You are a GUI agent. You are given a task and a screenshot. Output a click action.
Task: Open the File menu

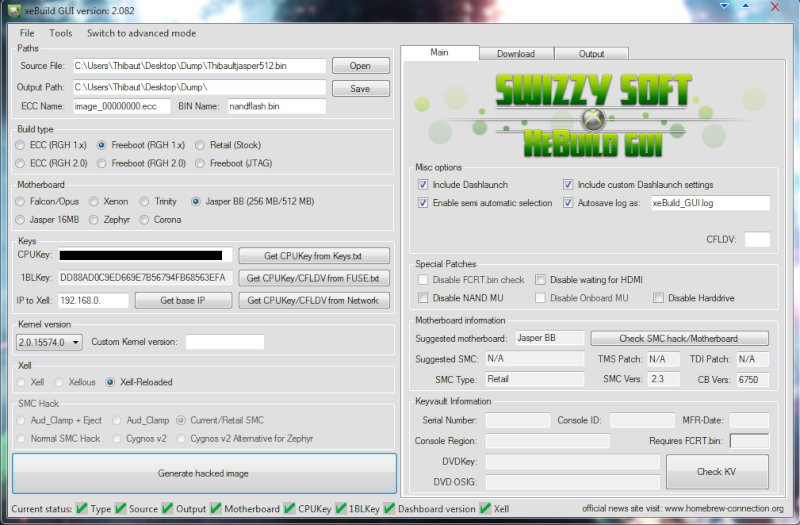[27, 33]
